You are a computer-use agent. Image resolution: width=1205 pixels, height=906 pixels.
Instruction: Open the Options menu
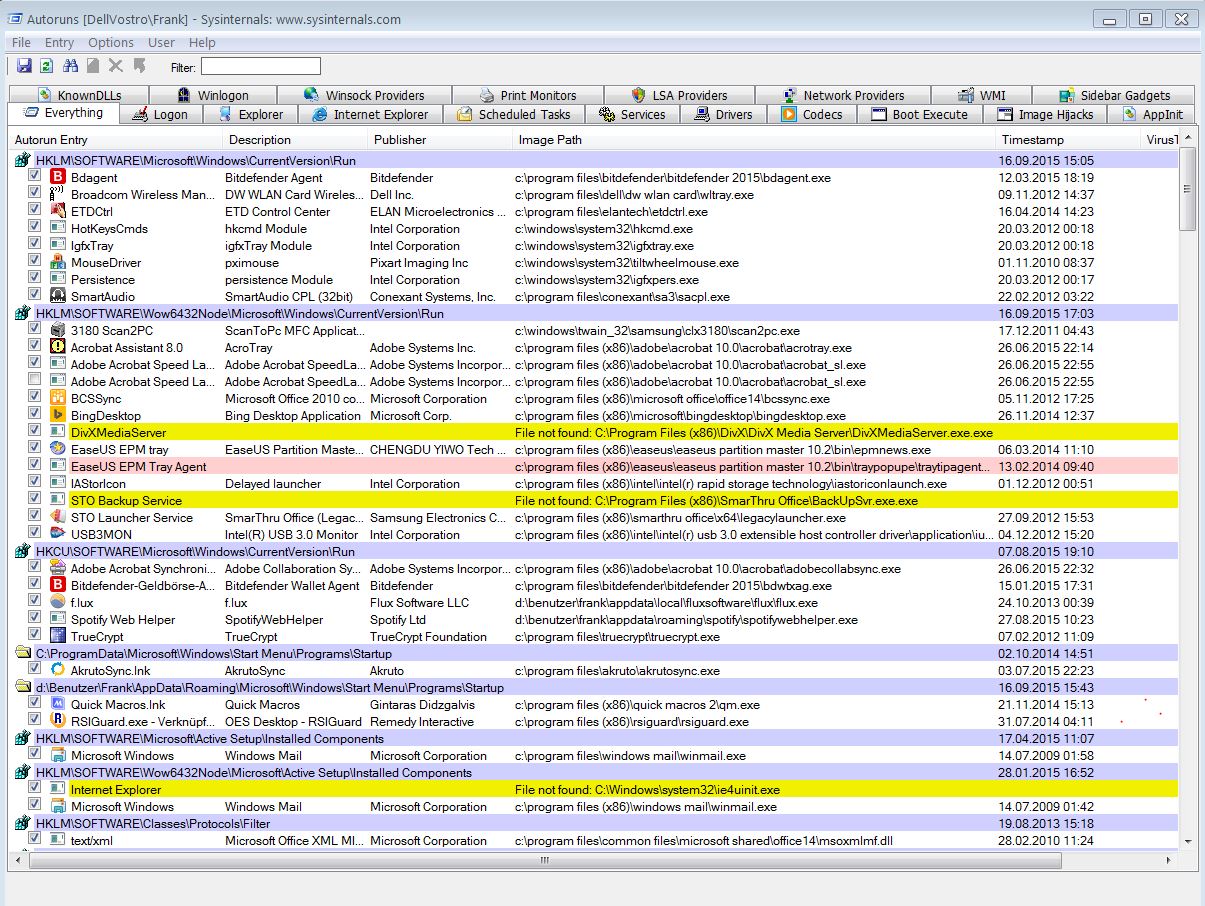(x=111, y=43)
